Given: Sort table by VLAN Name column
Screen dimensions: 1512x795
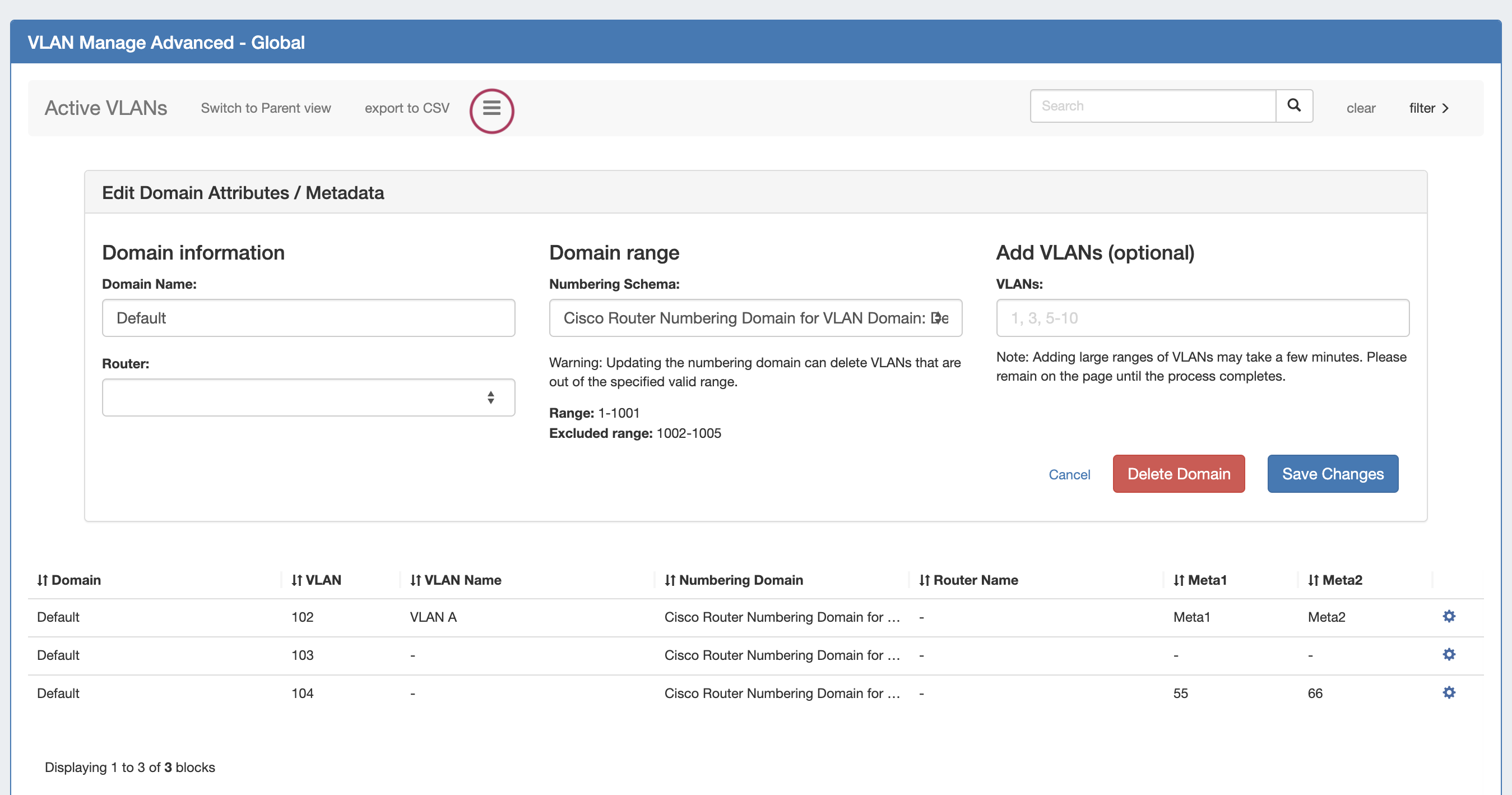Looking at the screenshot, I should coord(456,580).
